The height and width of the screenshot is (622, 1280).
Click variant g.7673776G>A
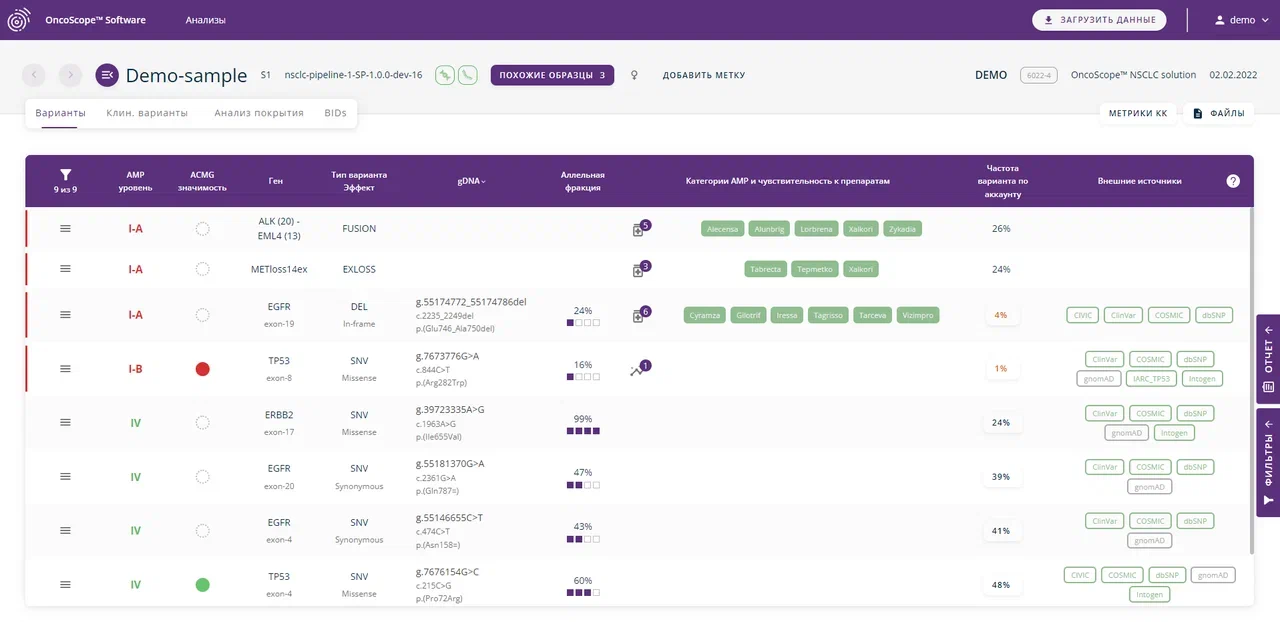point(447,356)
